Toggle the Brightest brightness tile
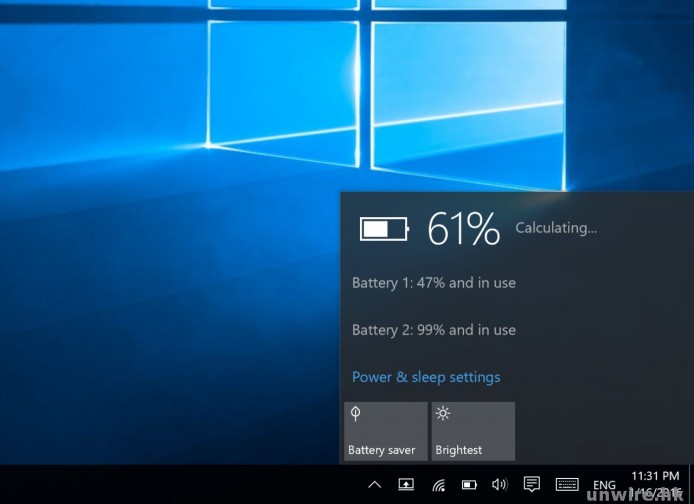Image resolution: width=694 pixels, height=504 pixels. 473,431
